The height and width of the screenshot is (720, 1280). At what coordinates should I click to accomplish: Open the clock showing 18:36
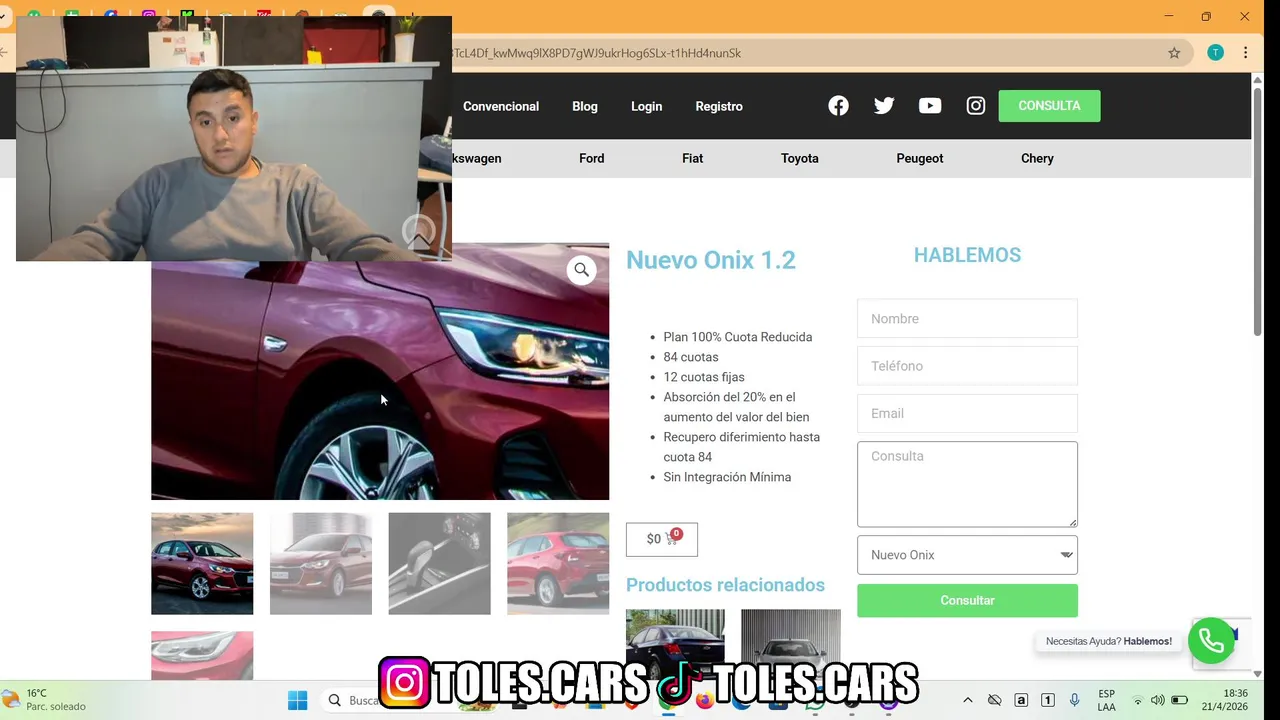coord(1225,700)
